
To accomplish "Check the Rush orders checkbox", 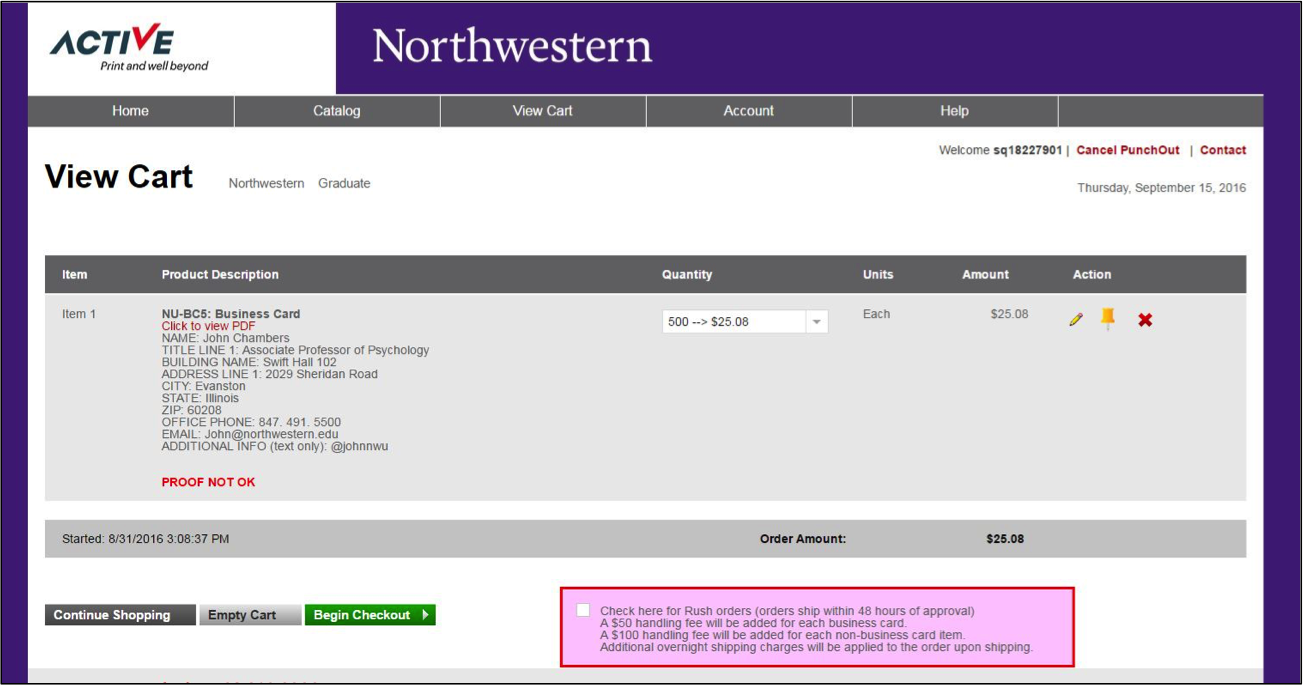I will coord(583,610).
